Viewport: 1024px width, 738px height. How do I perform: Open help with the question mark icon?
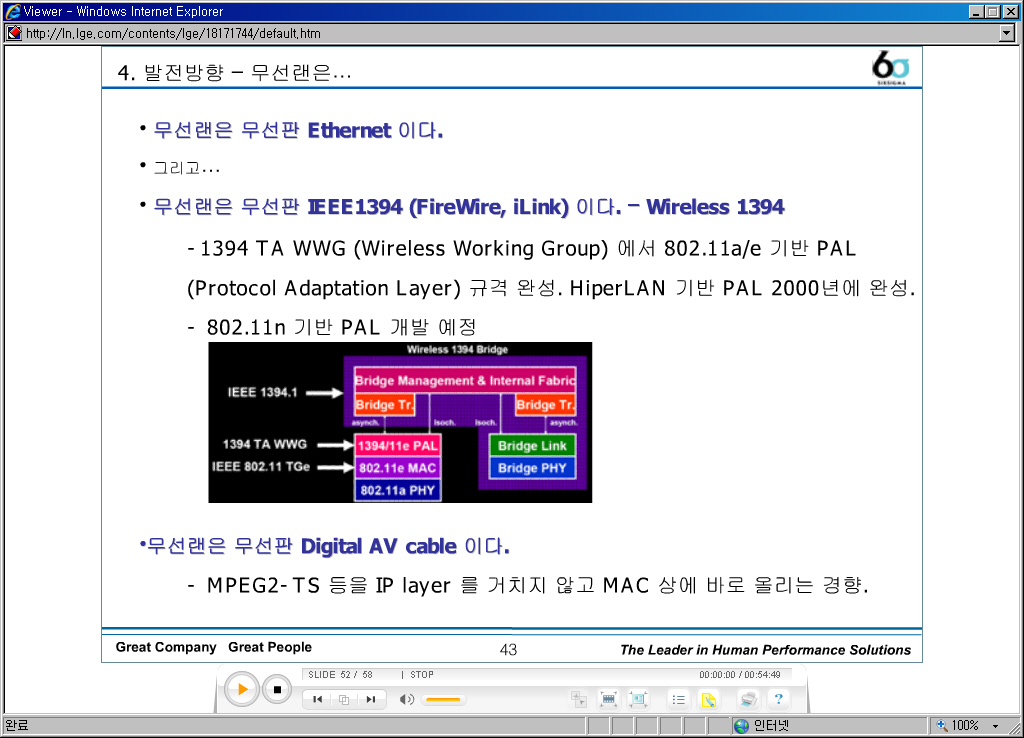(x=778, y=699)
